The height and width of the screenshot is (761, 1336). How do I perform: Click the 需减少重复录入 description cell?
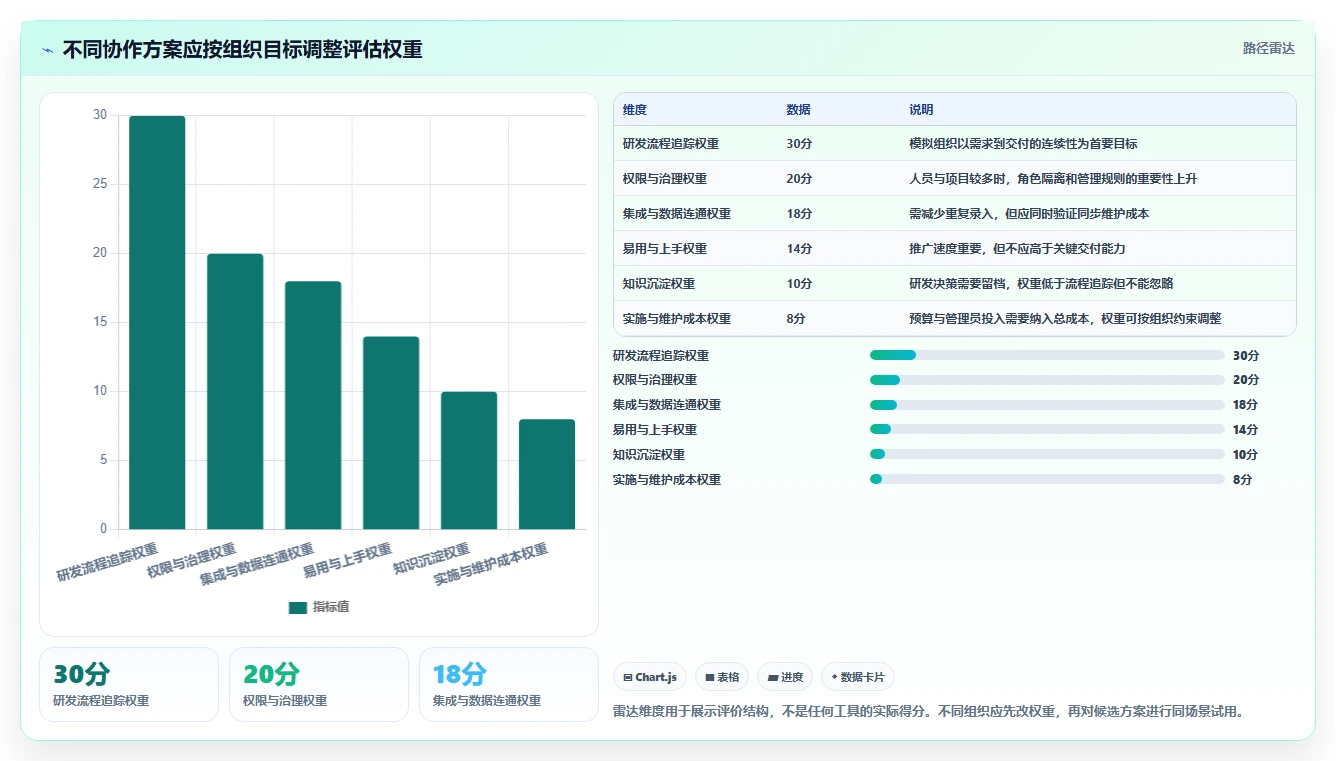tap(1097, 214)
